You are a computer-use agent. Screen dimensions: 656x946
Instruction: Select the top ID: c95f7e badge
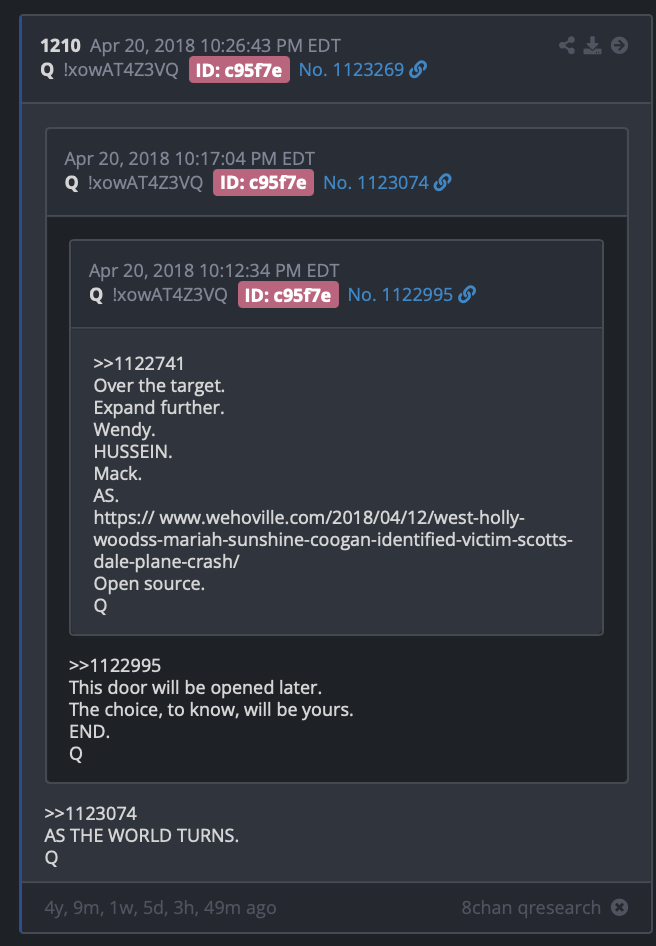(x=239, y=70)
